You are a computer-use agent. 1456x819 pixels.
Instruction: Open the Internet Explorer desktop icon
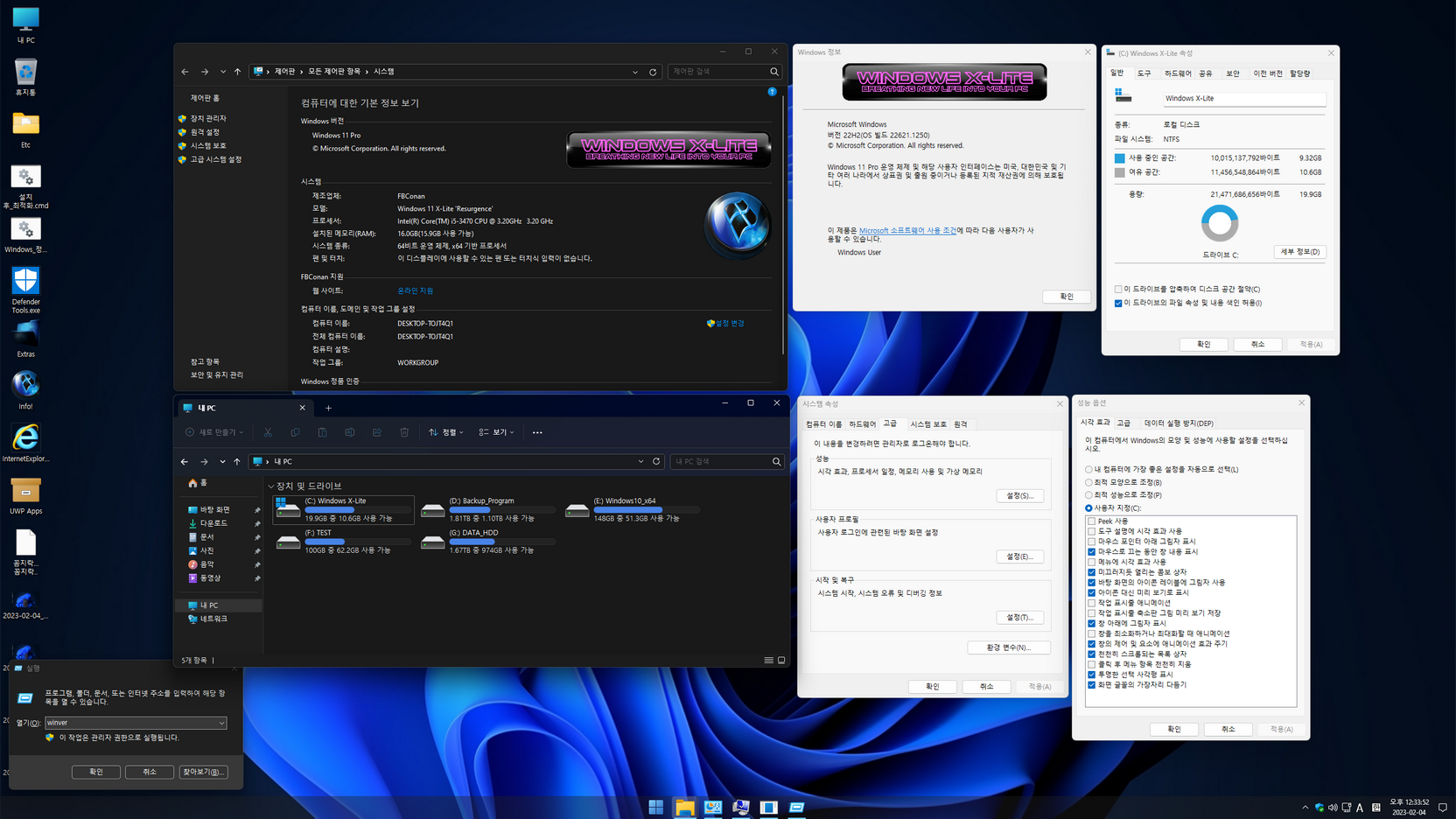point(25,443)
